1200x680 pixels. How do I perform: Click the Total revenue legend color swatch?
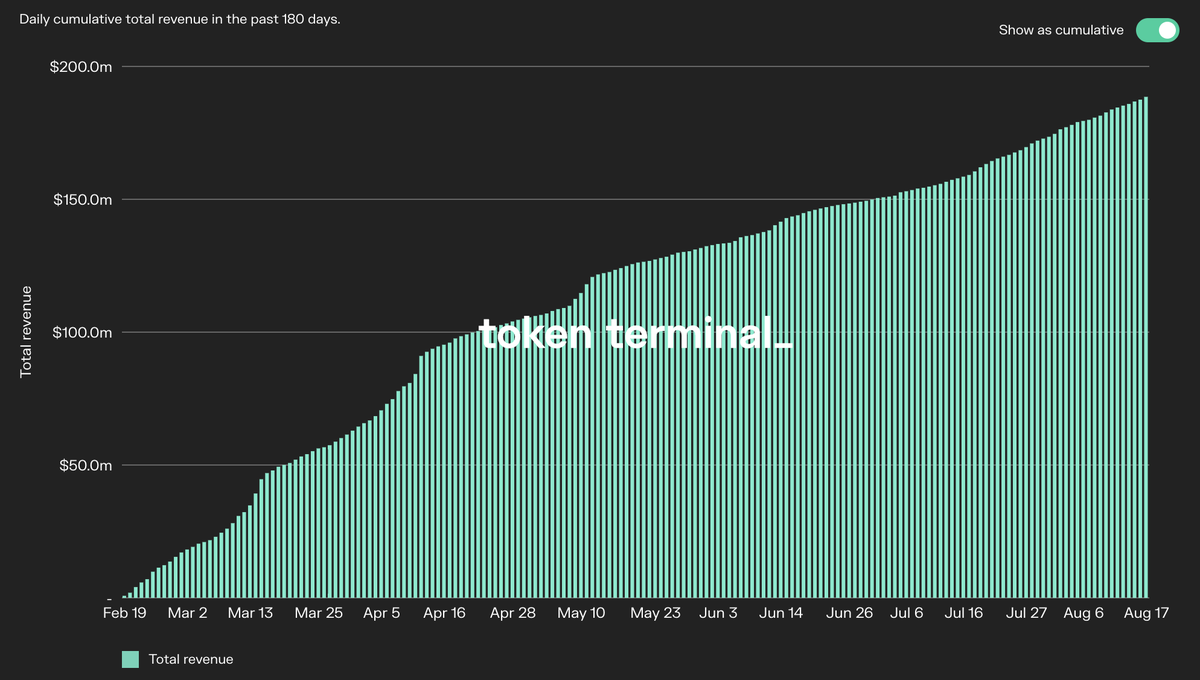point(130,659)
